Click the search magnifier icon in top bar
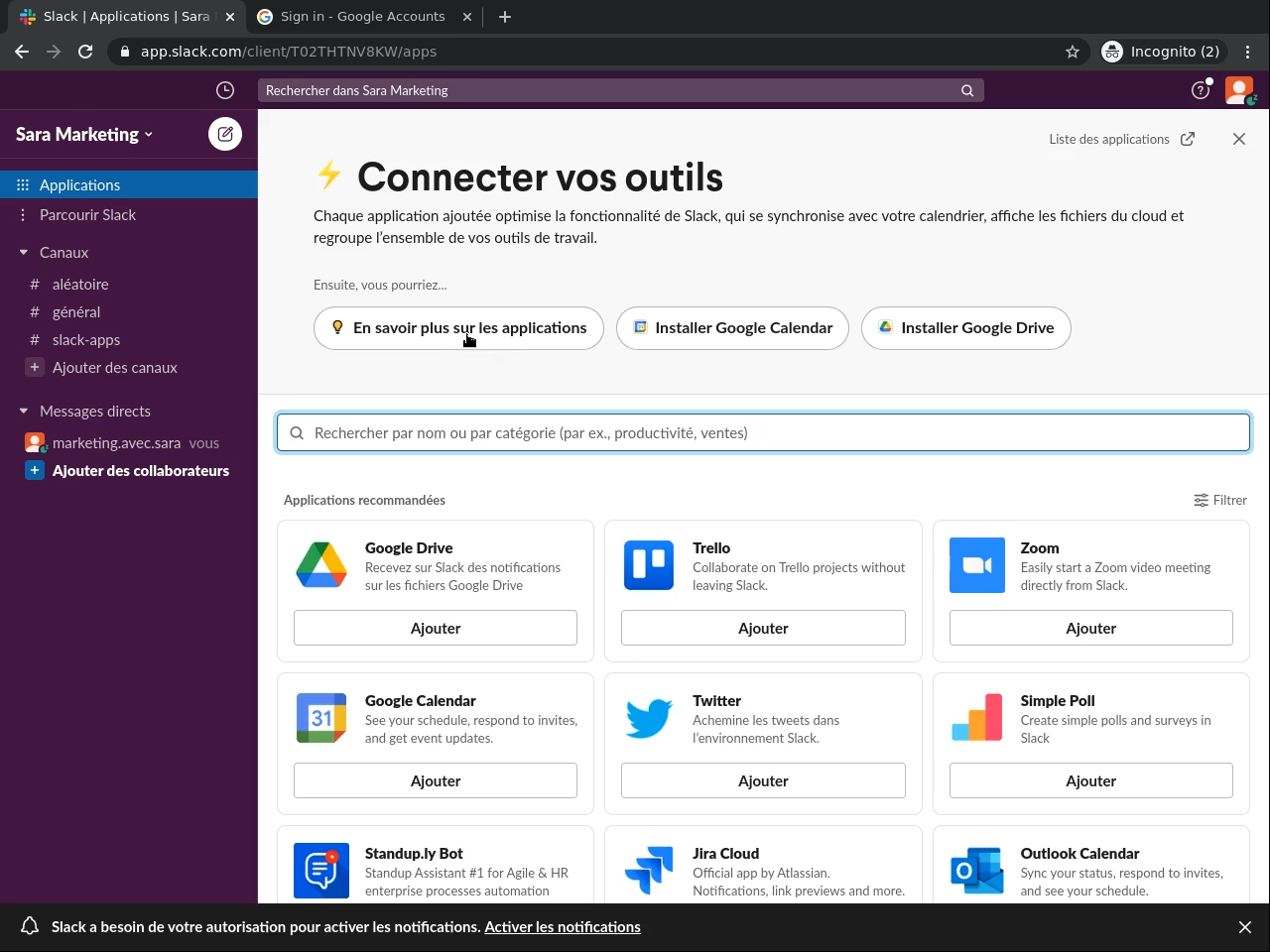1270x952 pixels. pyautogui.click(x=967, y=90)
